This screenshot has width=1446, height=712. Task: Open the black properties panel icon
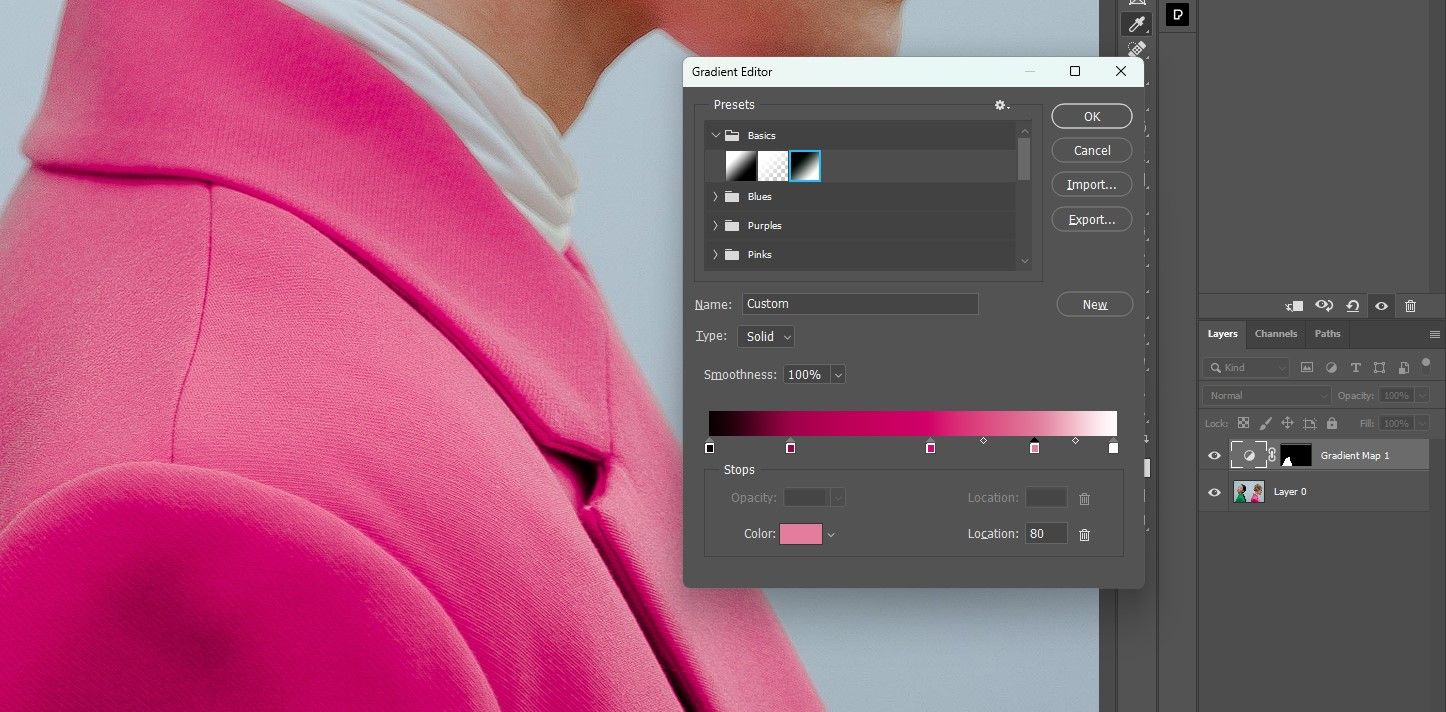tap(1178, 15)
